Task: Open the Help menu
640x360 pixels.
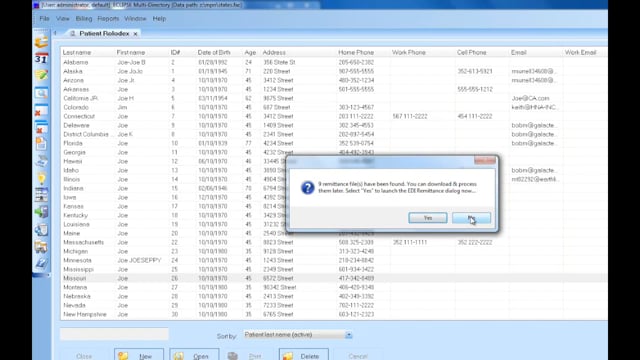Action: [159, 19]
